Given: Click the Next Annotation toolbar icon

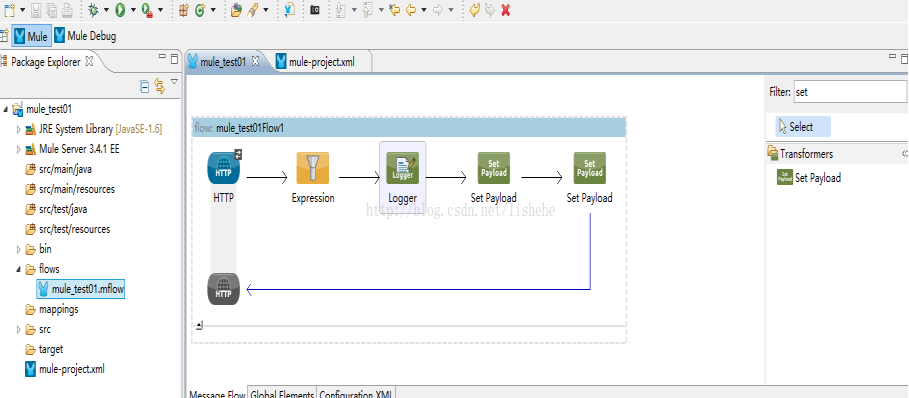Looking at the screenshot, I should 341,10.
